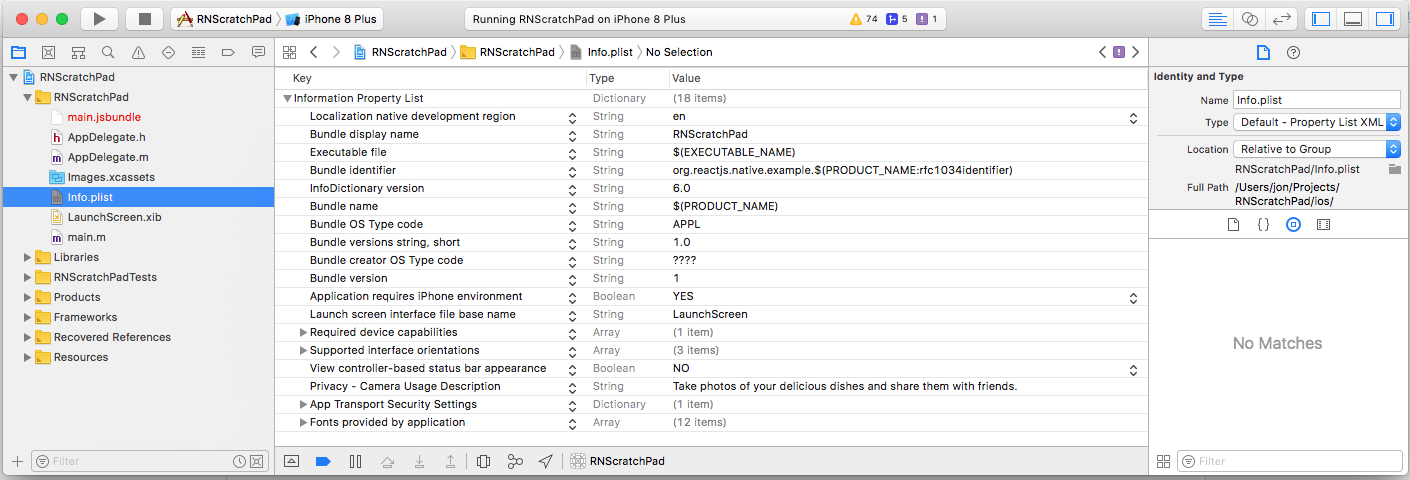
Task: Show the Version editor
Action: pyautogui.click(x=1280, y=19)
